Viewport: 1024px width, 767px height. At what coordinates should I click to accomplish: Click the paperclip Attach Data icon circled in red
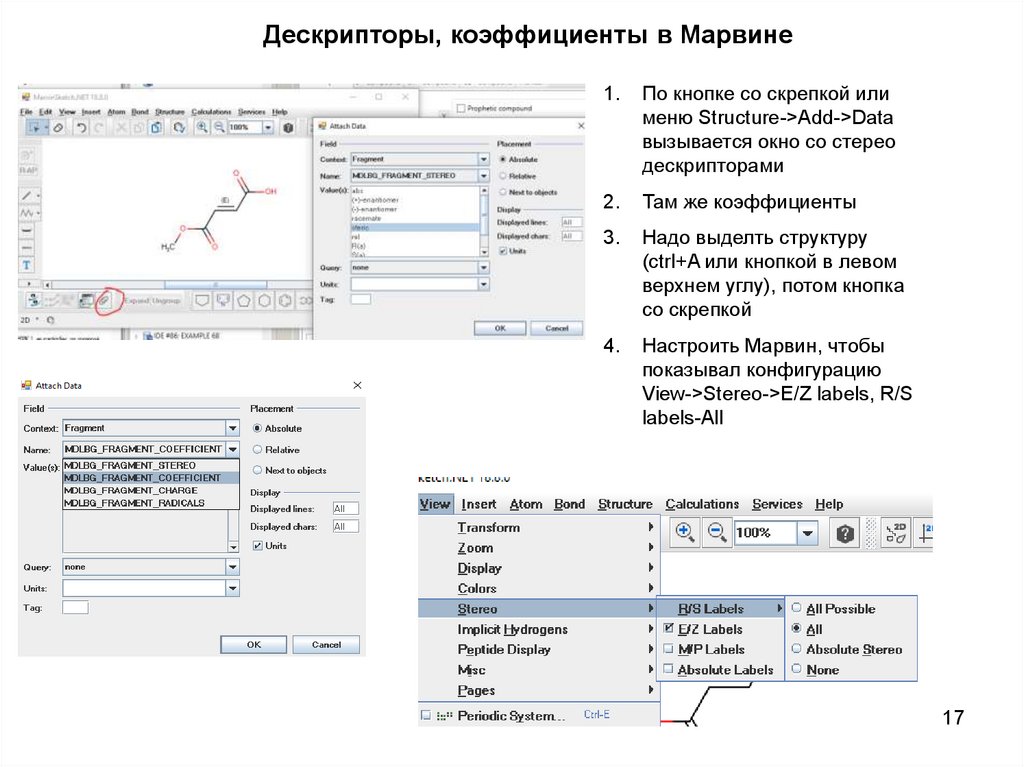(x=104, y=301)
